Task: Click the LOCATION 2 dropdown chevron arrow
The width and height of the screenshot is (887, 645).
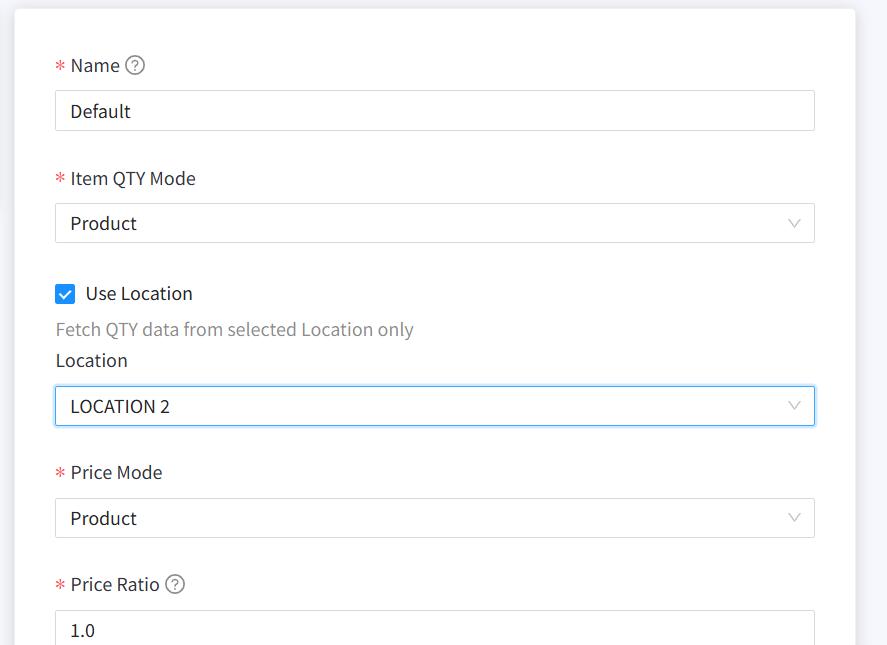Action: click(794, 406)
